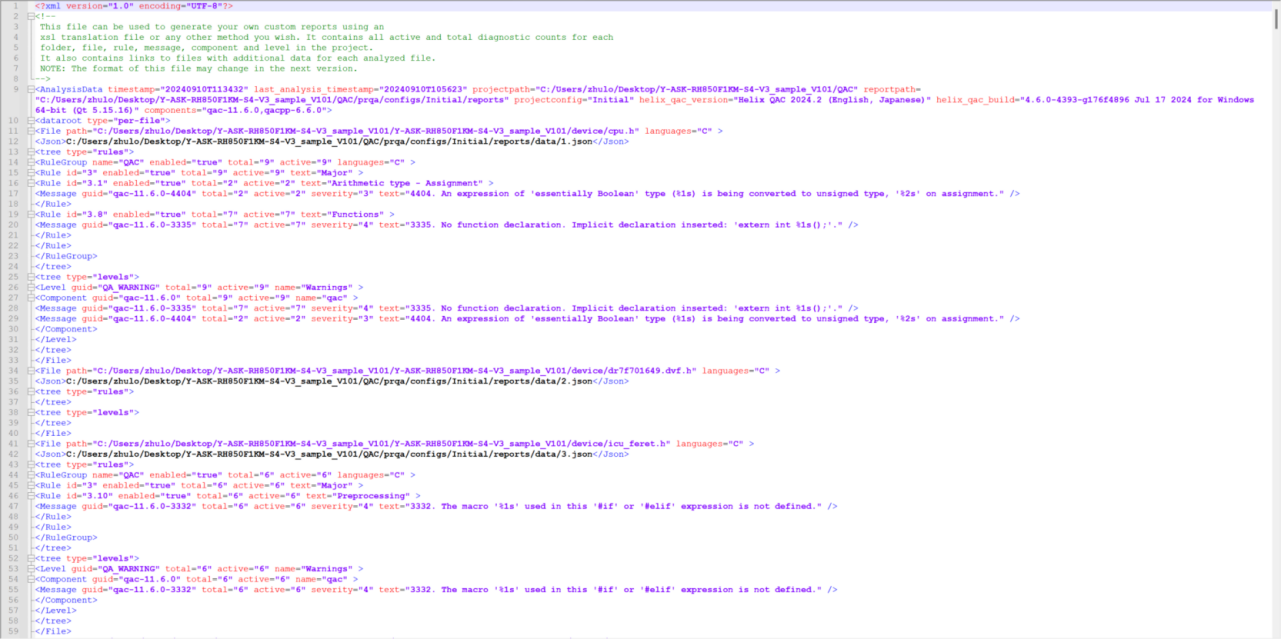Collapse the RuleGroup fold marker on line 14

click(x=31, y=162)
